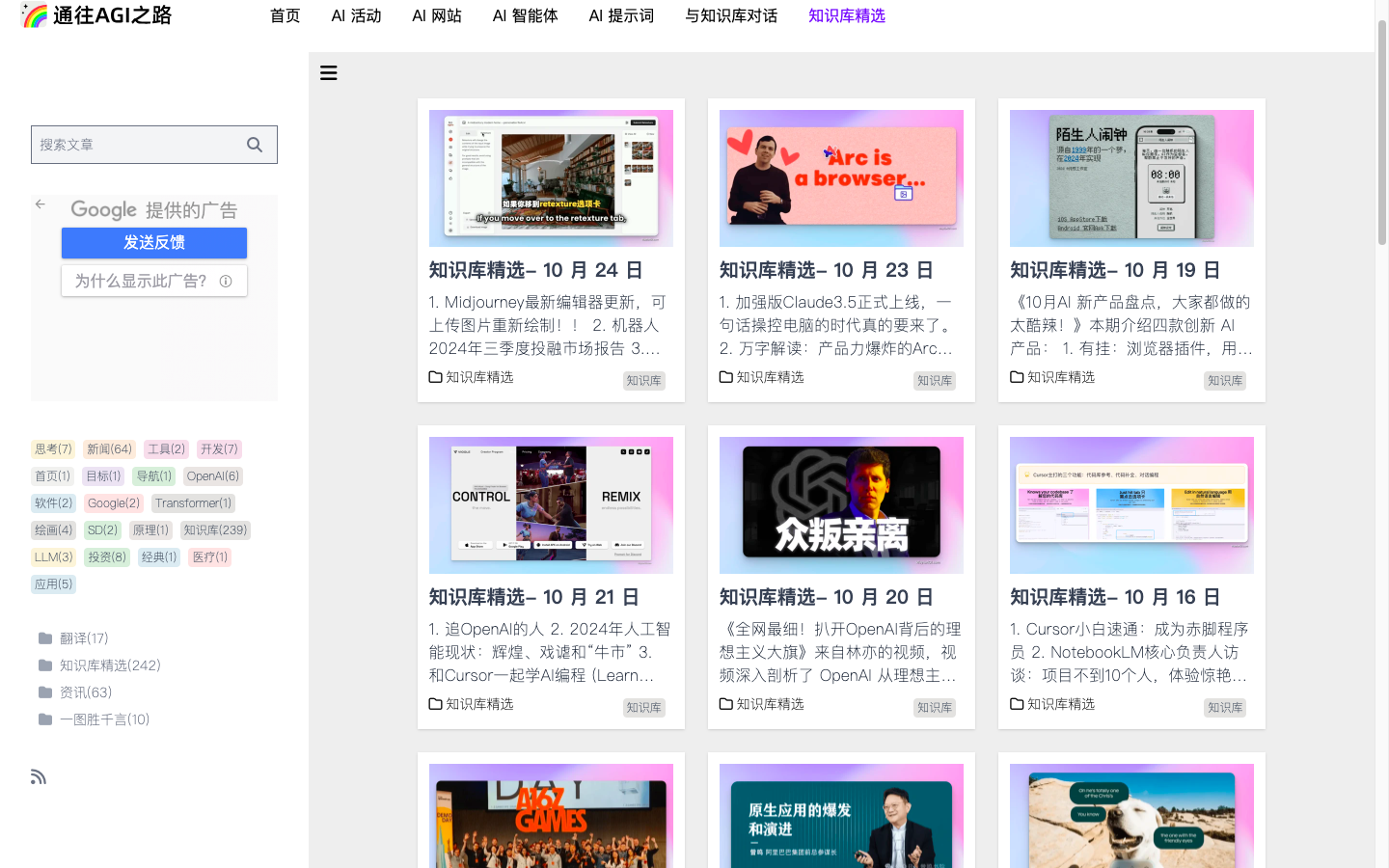
Task: Open the Arc browser thumbnail for 10 月 23 日
Action: (841, 178)
